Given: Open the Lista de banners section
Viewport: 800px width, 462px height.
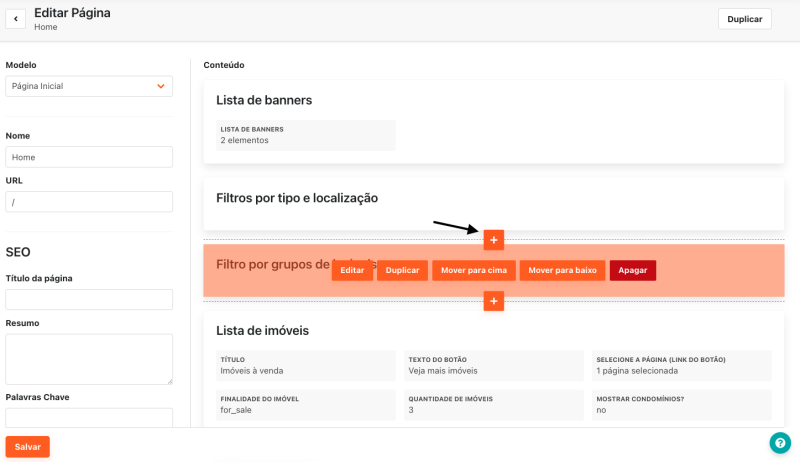Looking at the screenshot, I should click(x=264, y=100).
